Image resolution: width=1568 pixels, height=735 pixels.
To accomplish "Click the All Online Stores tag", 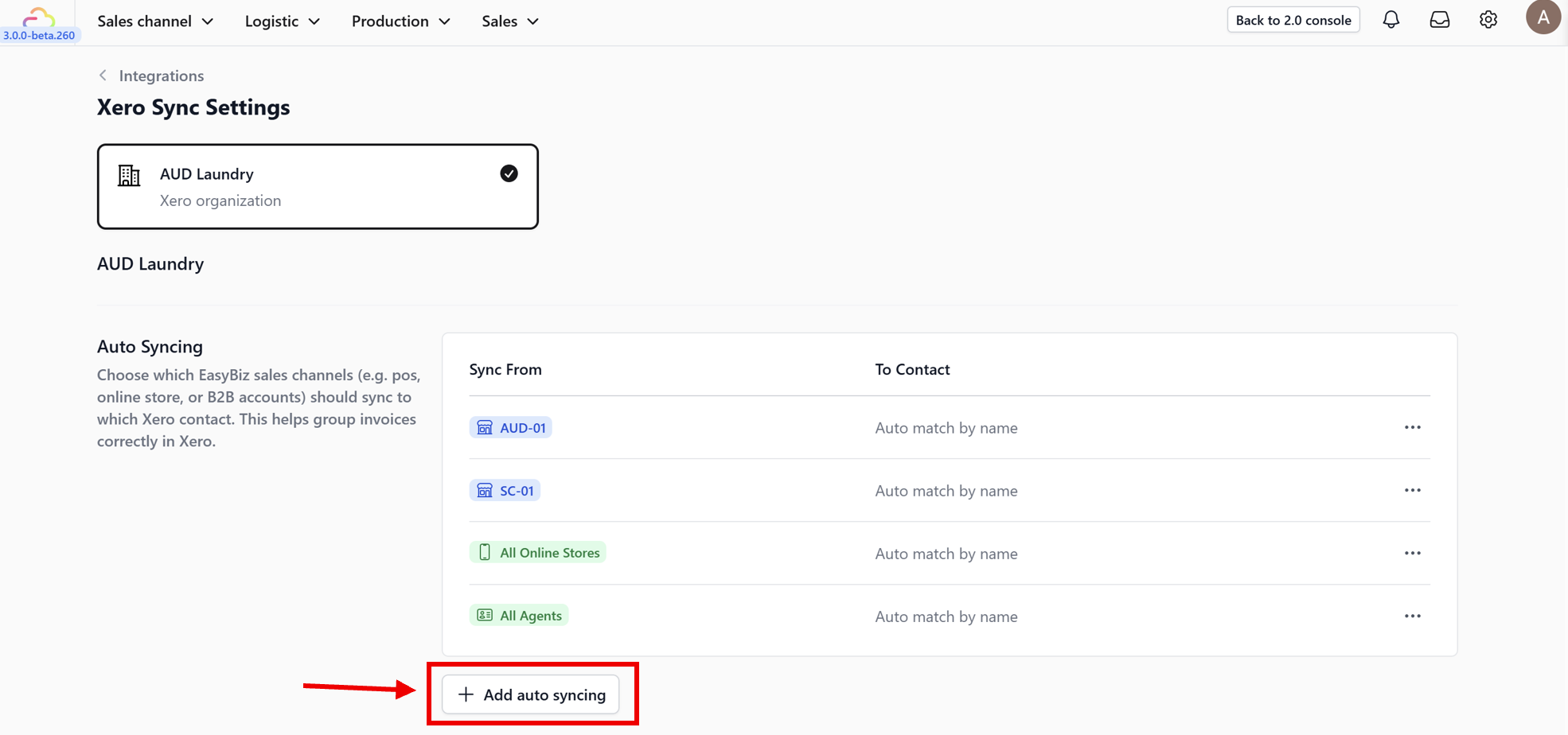I will pos(538,552).
